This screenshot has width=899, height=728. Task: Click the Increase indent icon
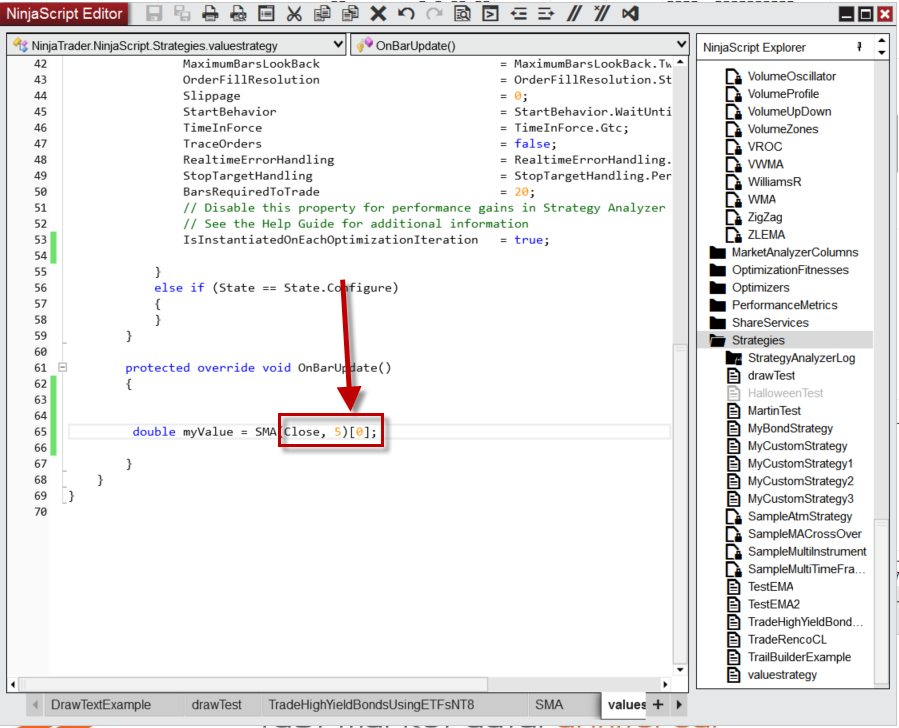[545, 14]
